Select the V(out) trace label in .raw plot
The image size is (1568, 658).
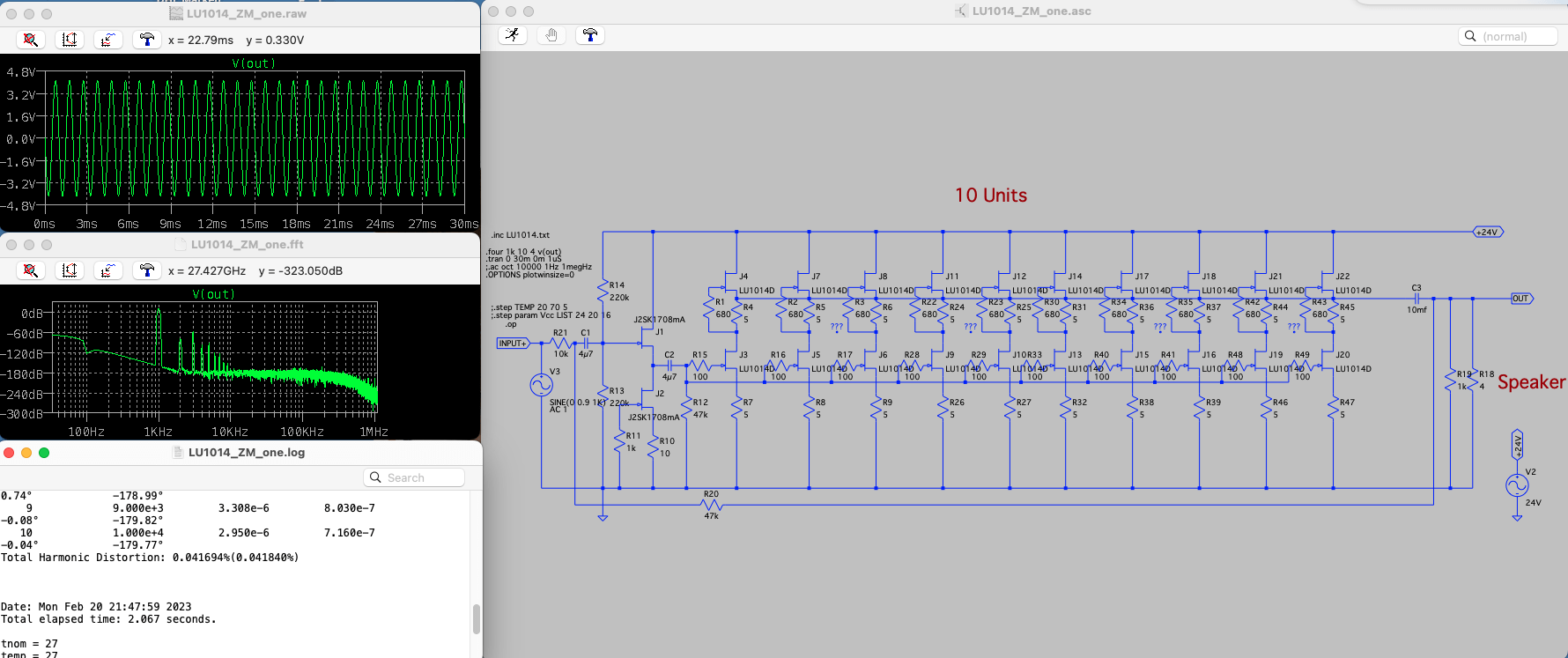point(254,63)
